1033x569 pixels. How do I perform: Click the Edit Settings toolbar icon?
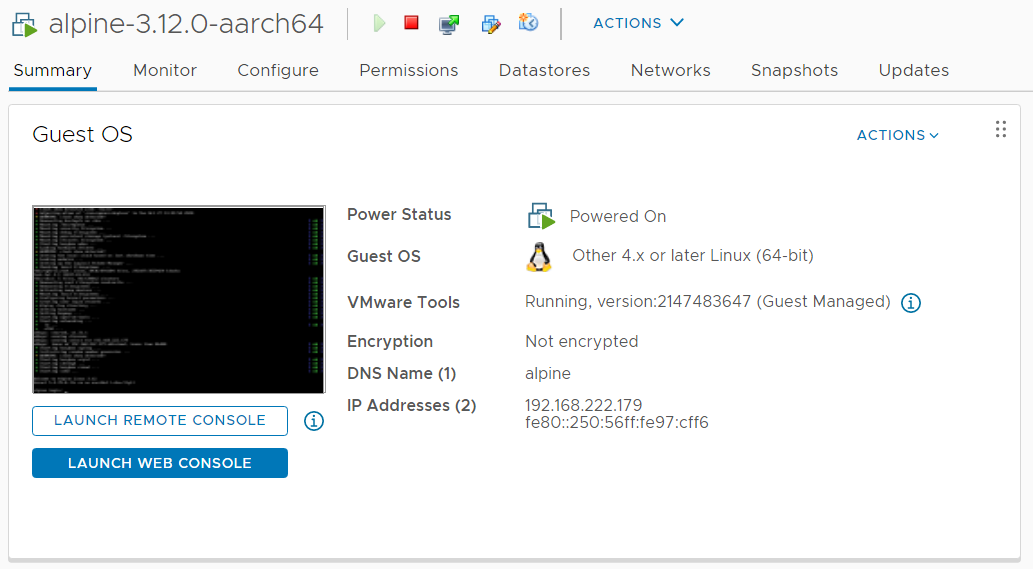pos(491,24)
